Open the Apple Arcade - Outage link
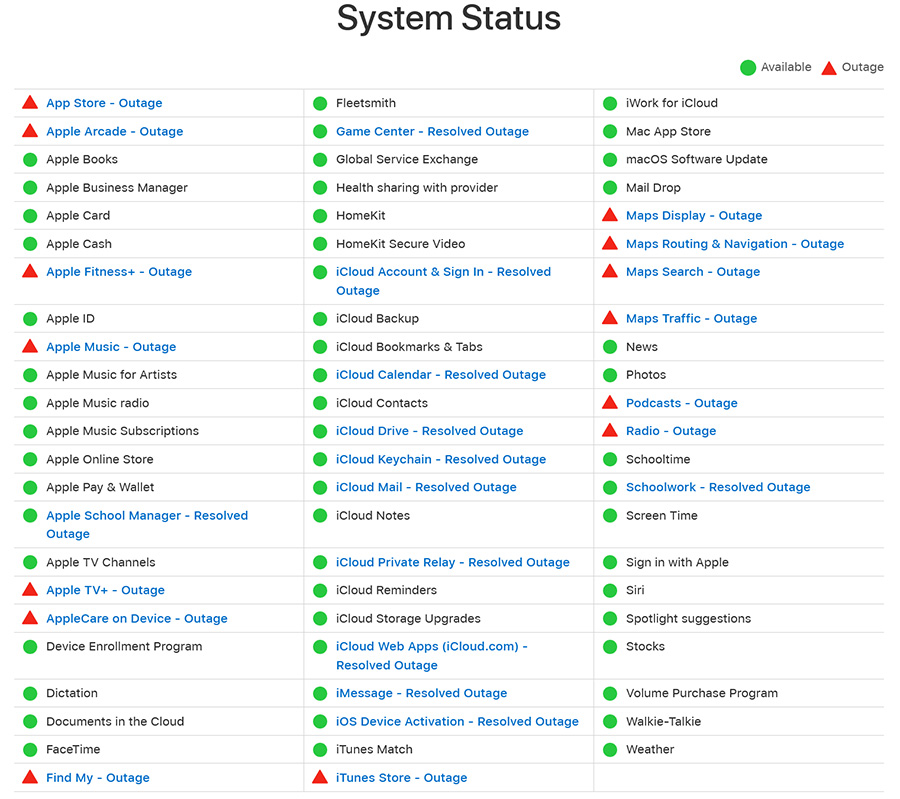900x799 pixels. pyautogui.click(x=114, y=131)
